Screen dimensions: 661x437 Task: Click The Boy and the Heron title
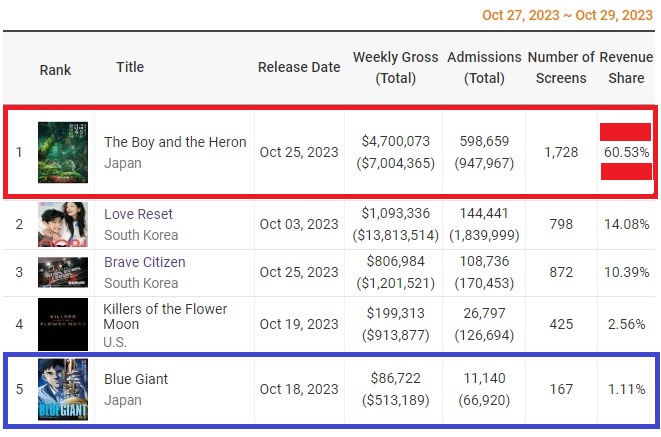pyautogui.click(x=175, y=142)
